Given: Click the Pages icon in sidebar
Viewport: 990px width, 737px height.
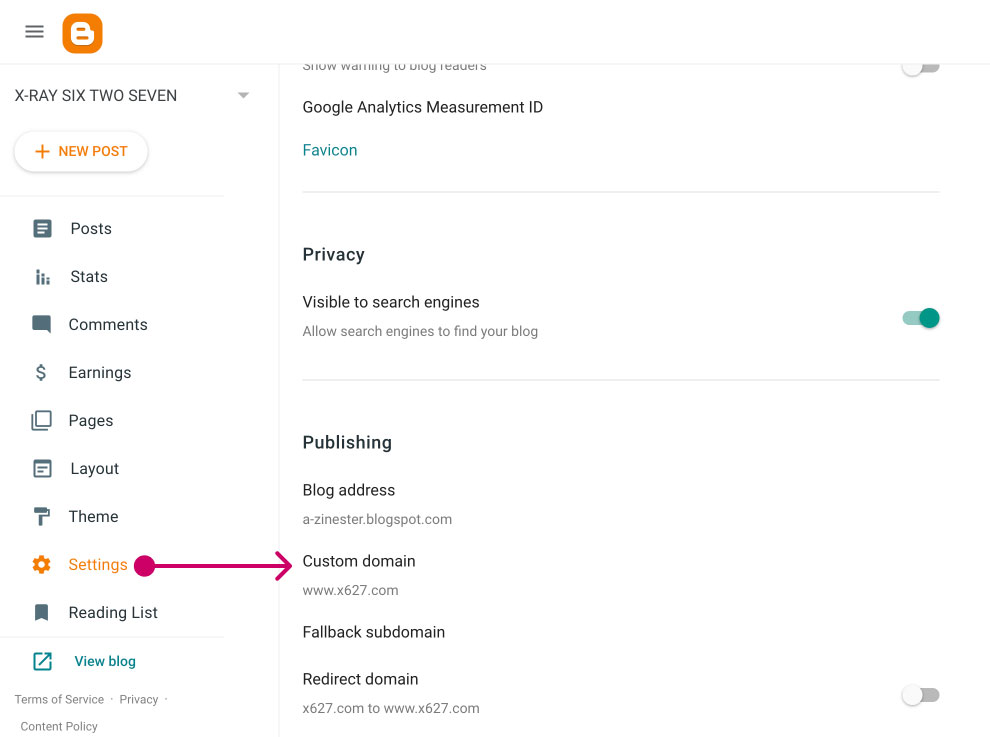Looking at the screenshot, I should (x=42, y=421).
